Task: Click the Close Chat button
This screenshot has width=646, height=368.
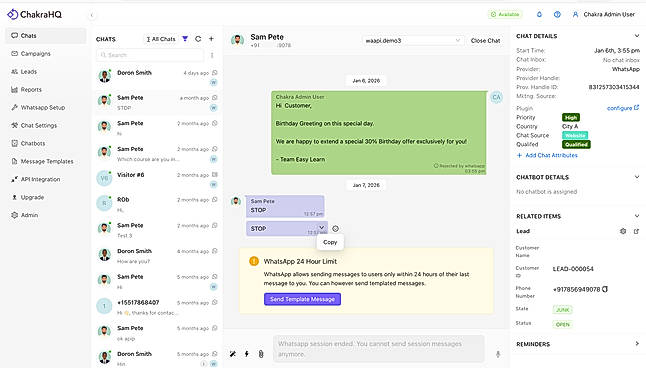Action: click(485, 41)
